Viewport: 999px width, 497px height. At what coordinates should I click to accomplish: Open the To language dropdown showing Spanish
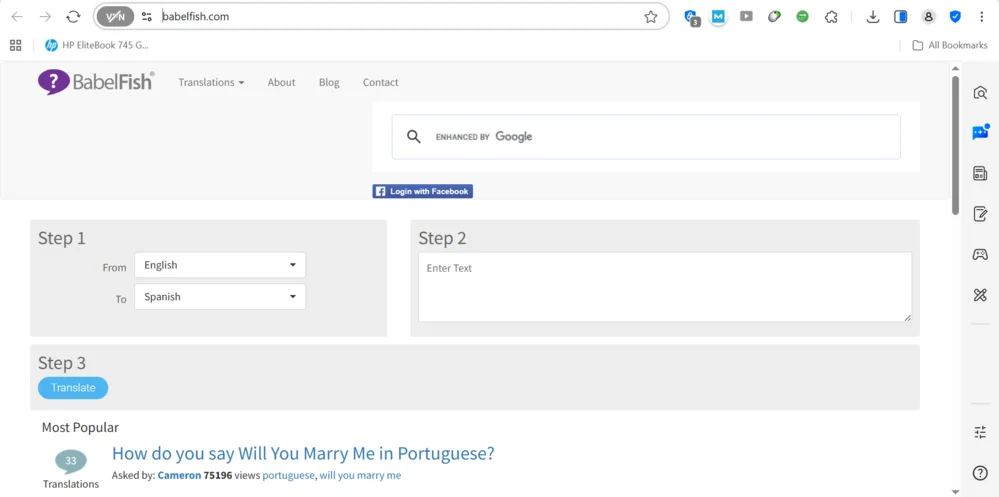pyautogui.click(x=220, y=297)
